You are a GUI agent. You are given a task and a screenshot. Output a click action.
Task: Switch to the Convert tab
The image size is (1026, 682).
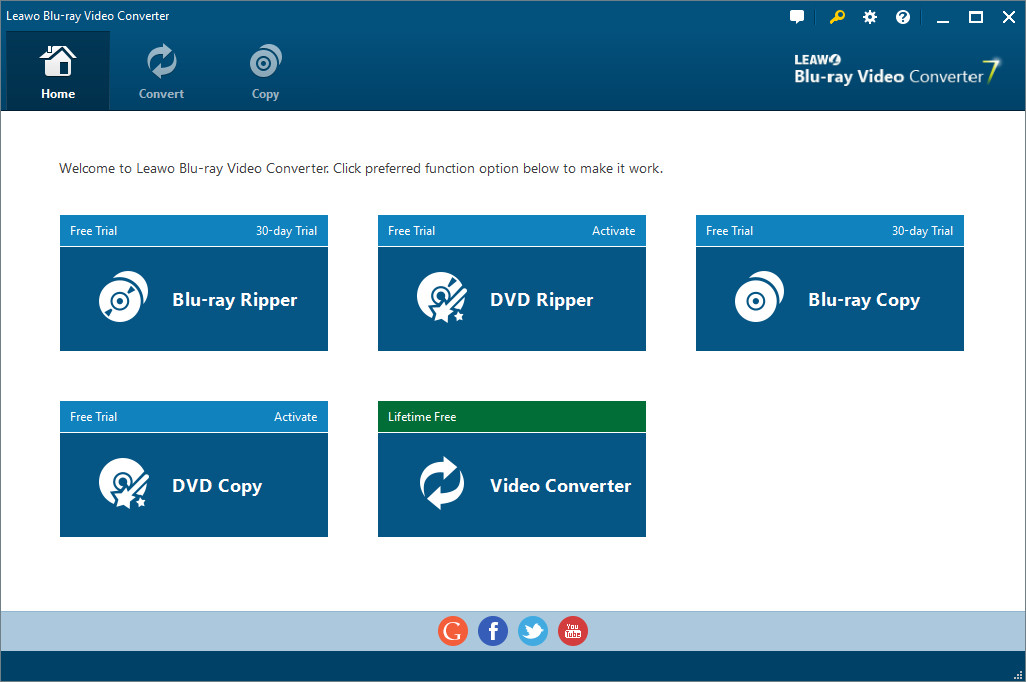[x=160, y=70]
